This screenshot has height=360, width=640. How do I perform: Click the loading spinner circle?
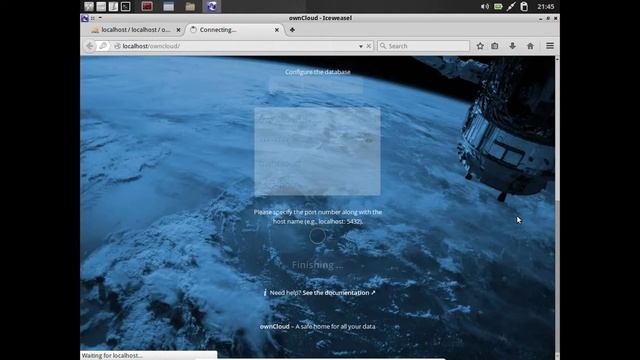[318, 236]
